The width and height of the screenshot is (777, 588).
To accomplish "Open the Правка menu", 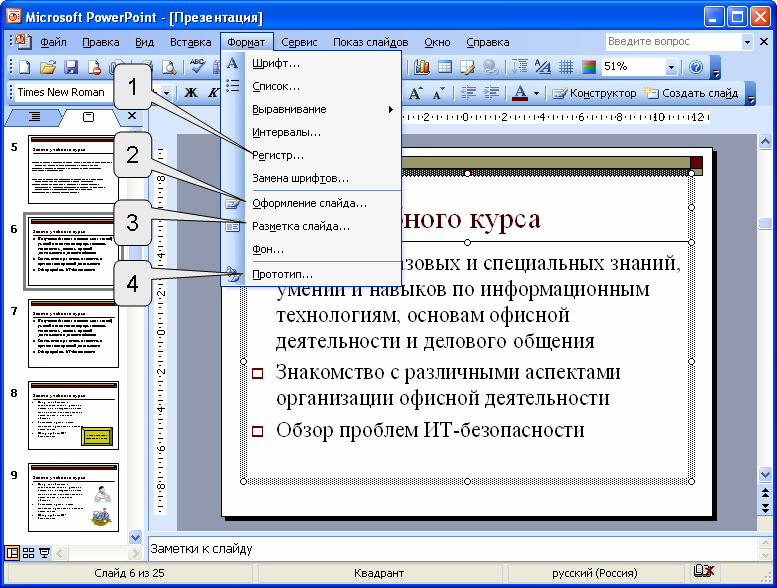I will (x=101, y=42).
